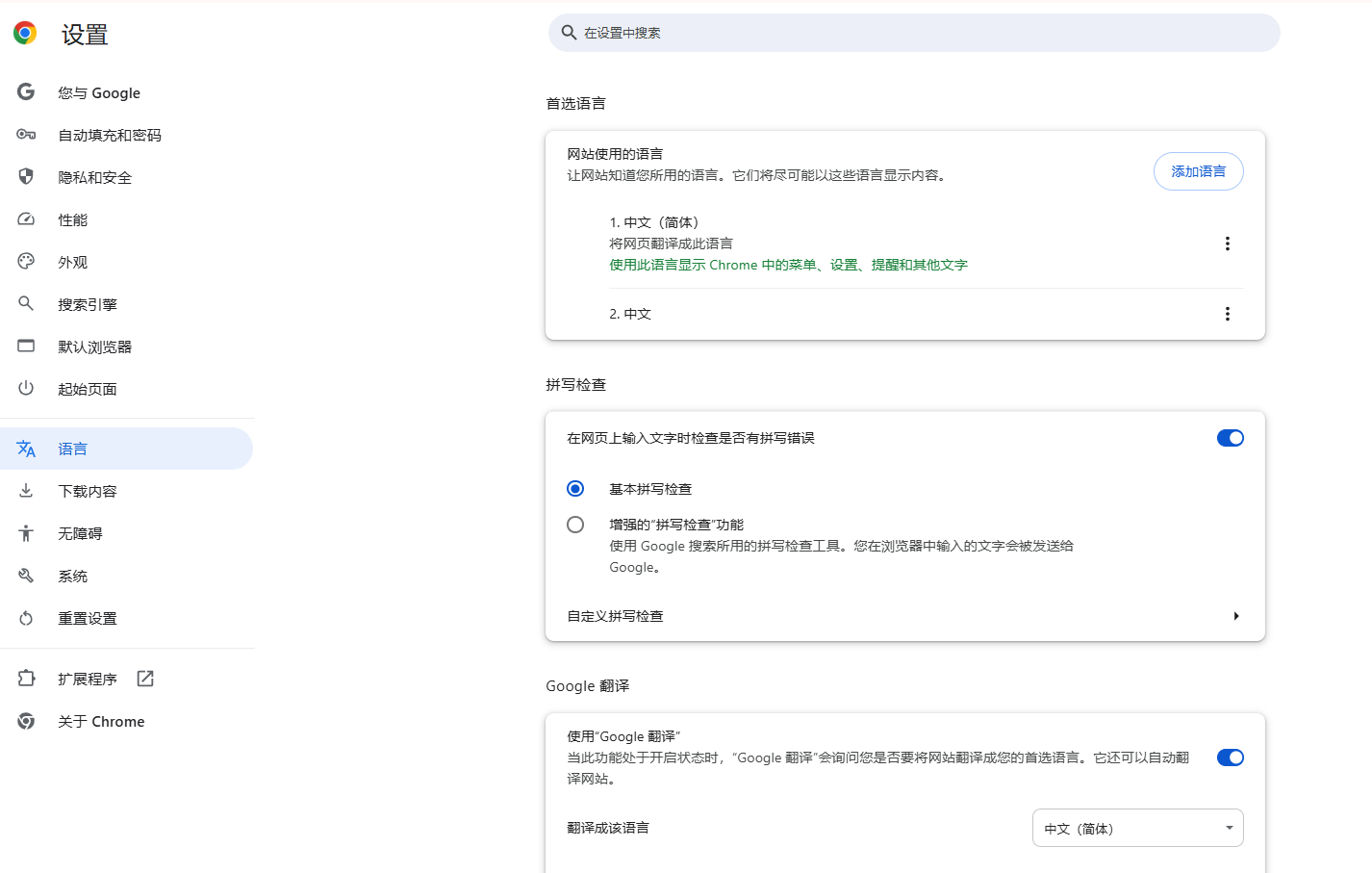
Task: Click the speedometer icon for 性能
Action: point(26,219)
